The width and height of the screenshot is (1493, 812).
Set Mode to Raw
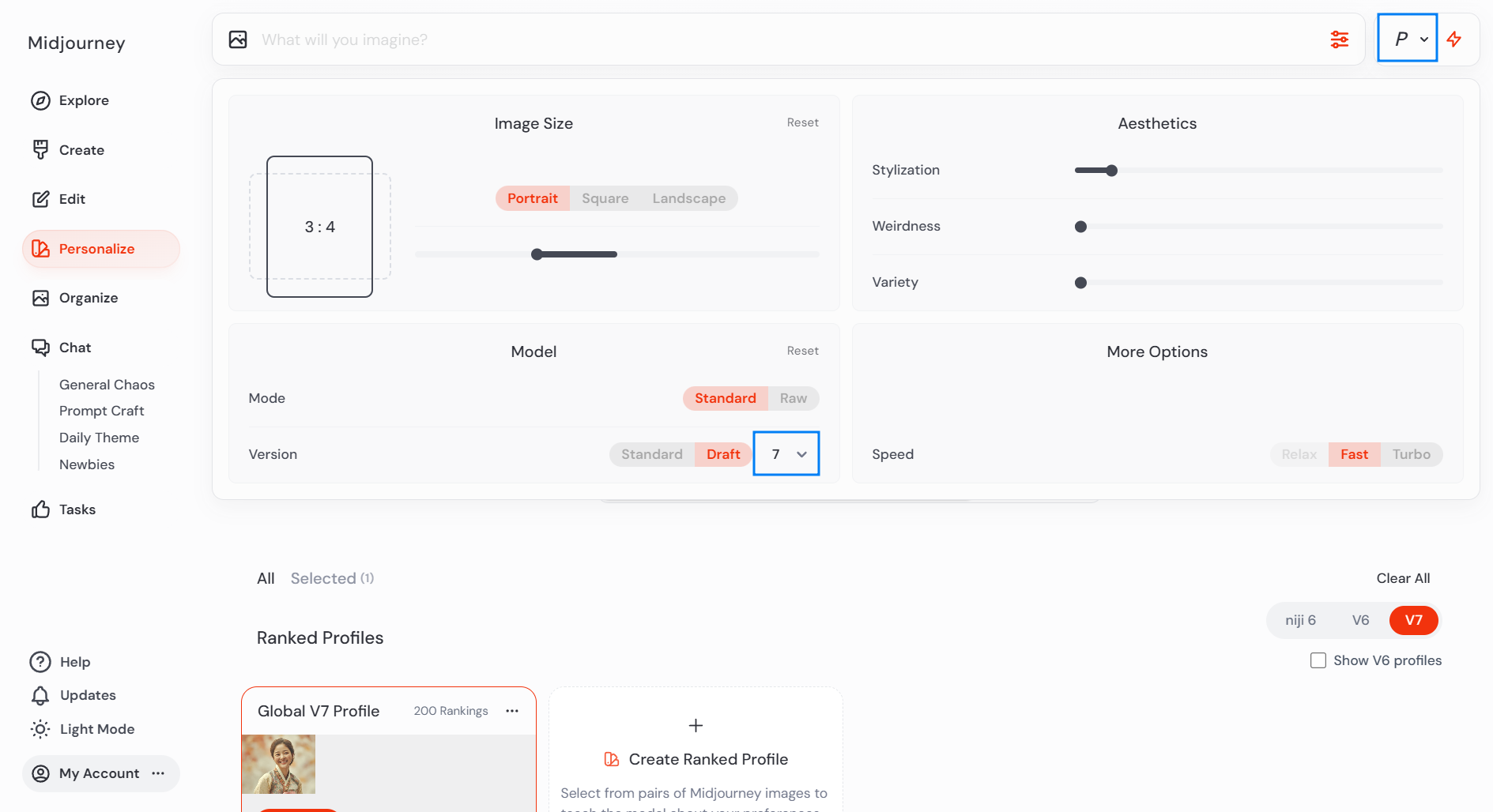pos(794,398)
